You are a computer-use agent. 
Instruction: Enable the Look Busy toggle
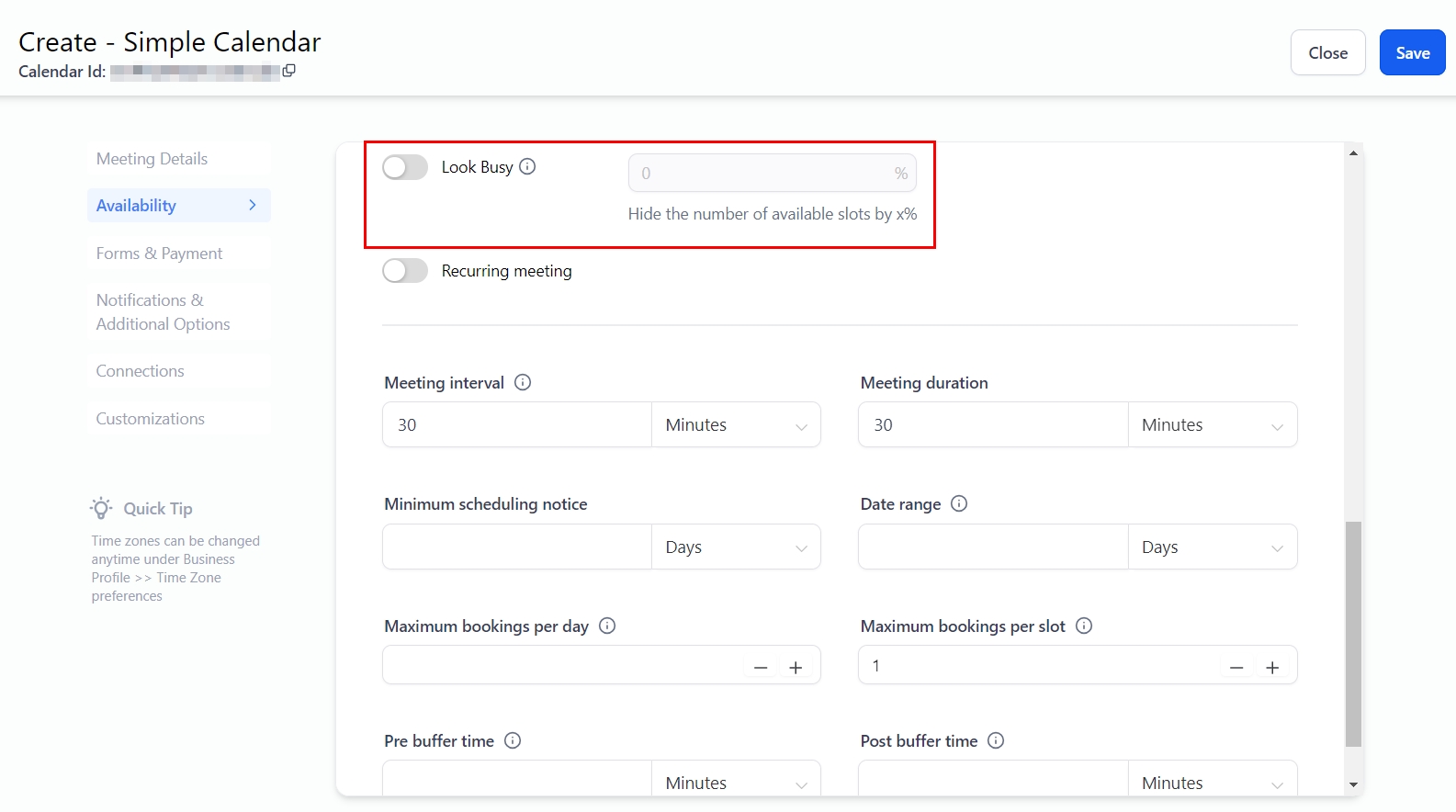pos(405,167)
